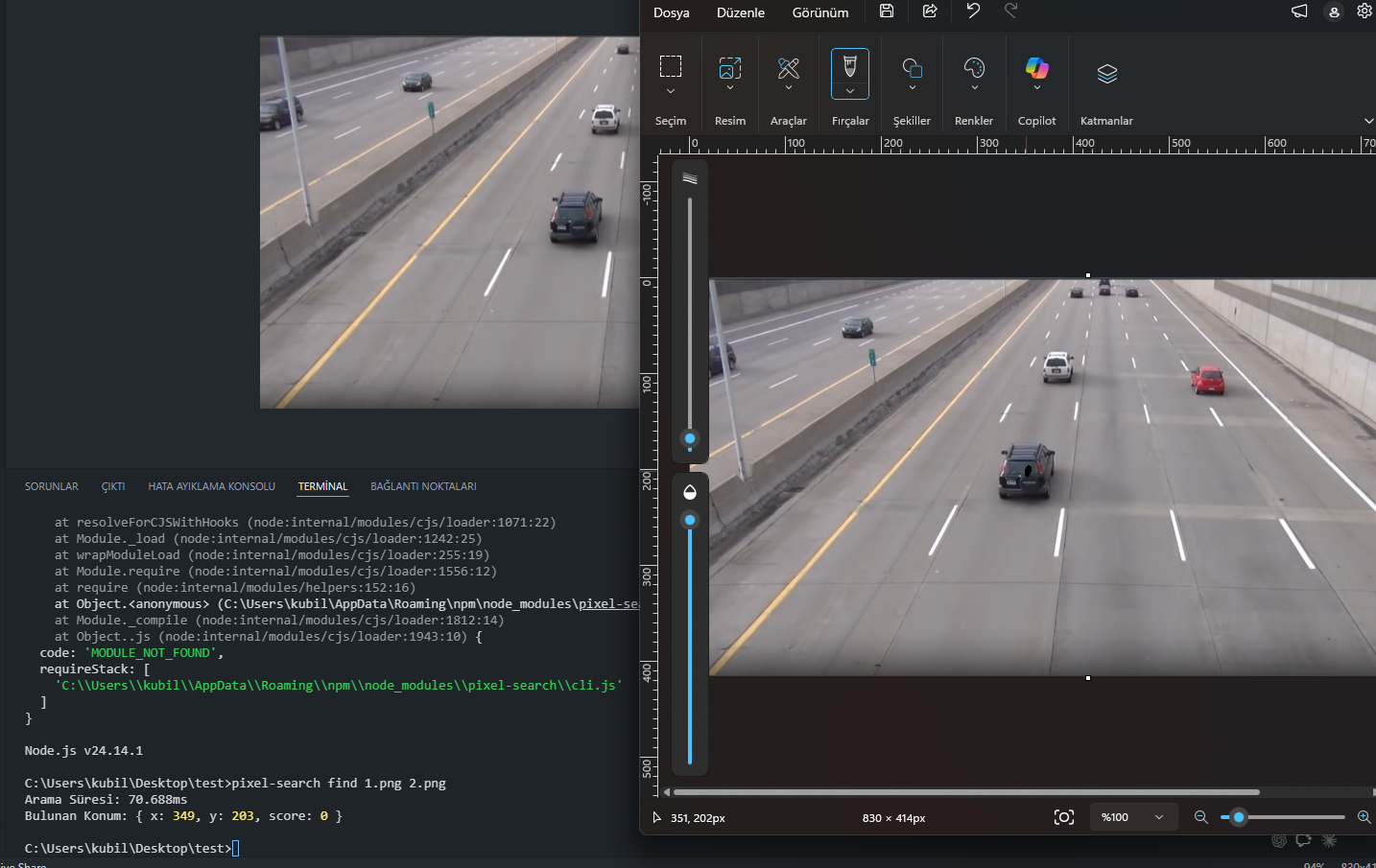The image size is (1376, 868).
Task: Click the 'at resolveForCJSWithHooks' stack trace line
Action: [x=305, y=523]
